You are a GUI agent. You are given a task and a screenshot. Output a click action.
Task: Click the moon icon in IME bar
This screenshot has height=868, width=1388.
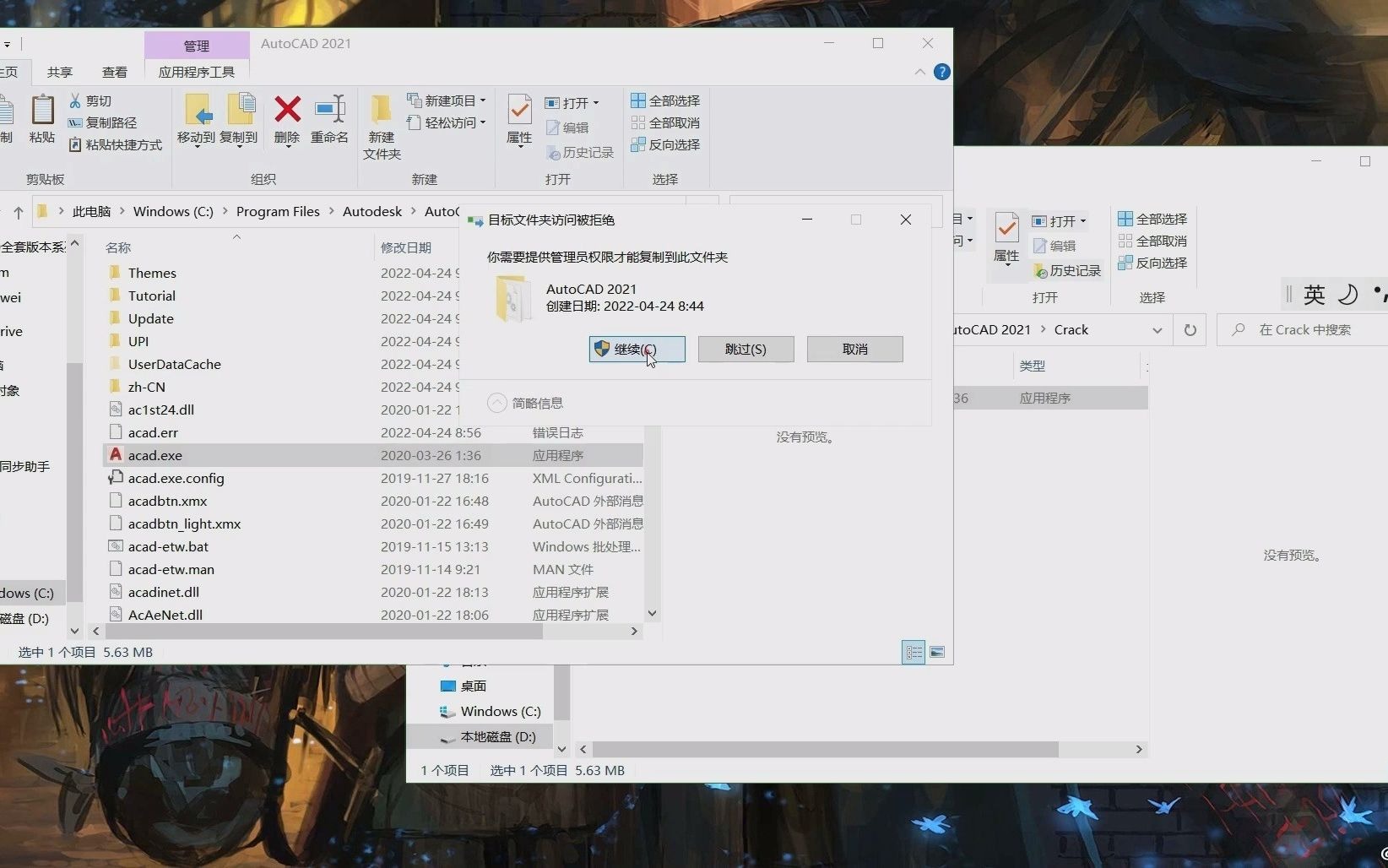point(1348,294)
